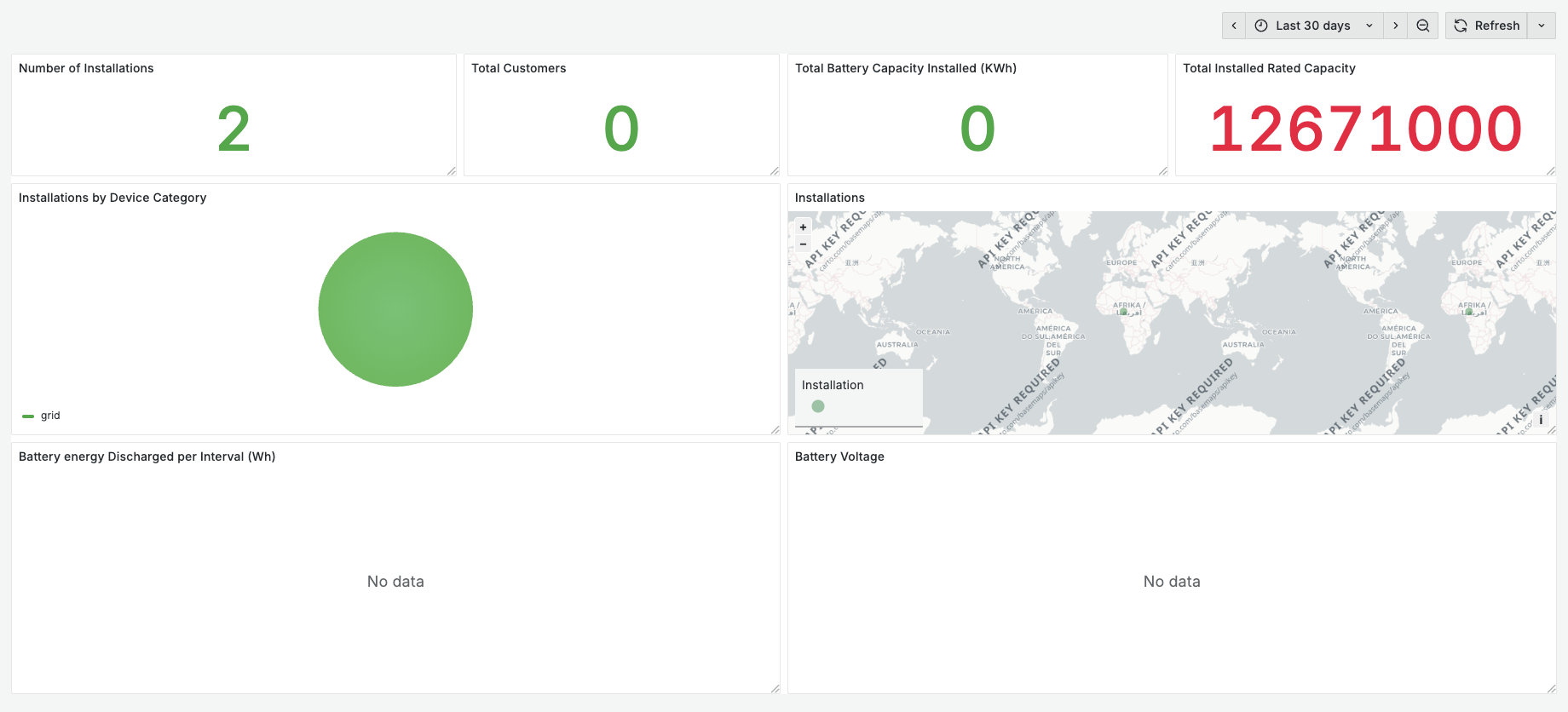Grab resize handle of Installations map panel
Viewport: 1568px width, 712px height.
click(1551, 430)
